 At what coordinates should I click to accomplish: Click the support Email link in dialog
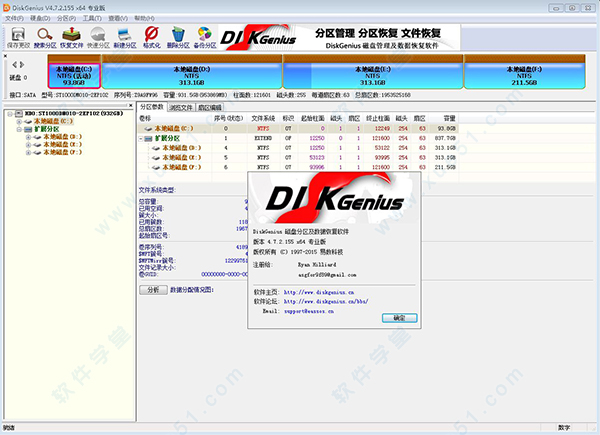pyautogui.click(x=309, y=311)
